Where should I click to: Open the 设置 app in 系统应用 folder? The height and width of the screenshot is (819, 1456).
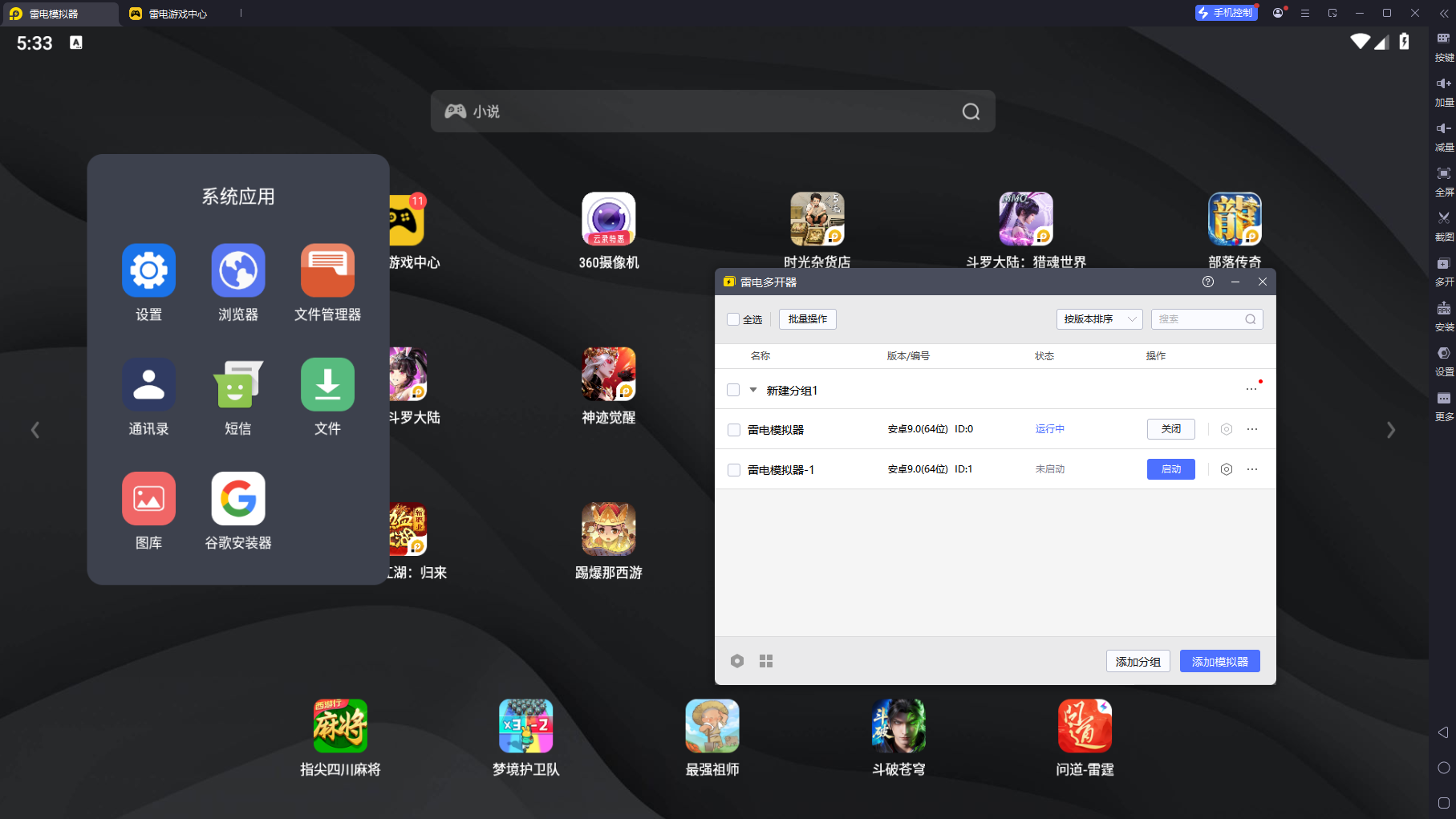[x=148, y=270]
